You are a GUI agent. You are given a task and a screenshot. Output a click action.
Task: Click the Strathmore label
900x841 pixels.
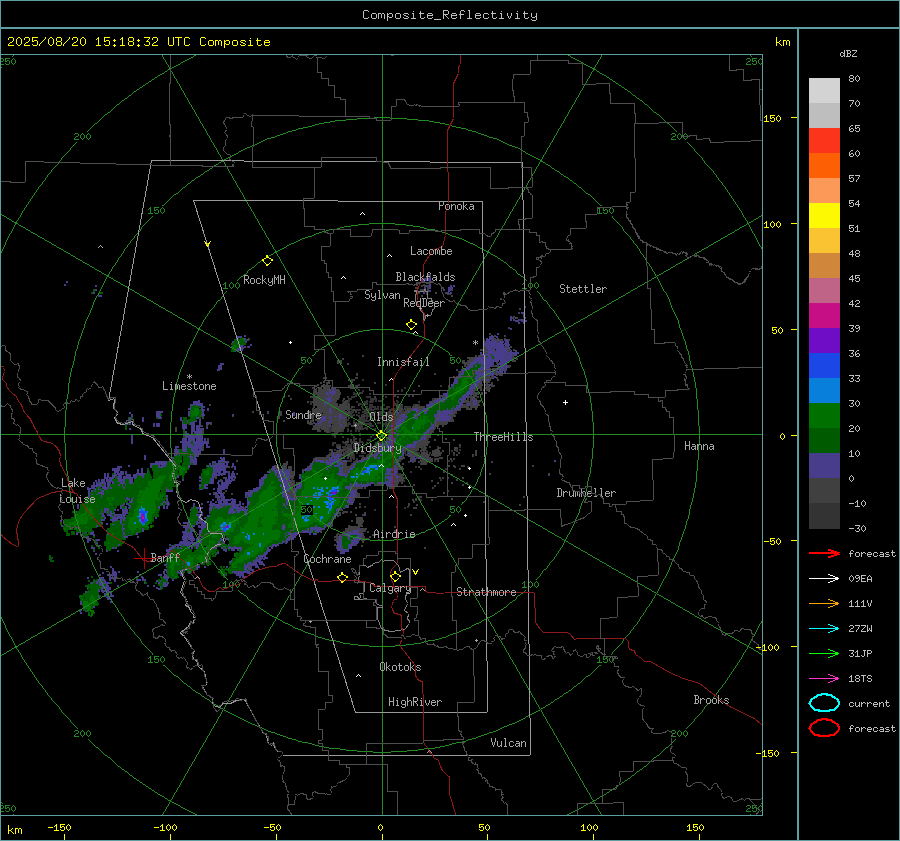pyautogui.click(x=486, y=592)
